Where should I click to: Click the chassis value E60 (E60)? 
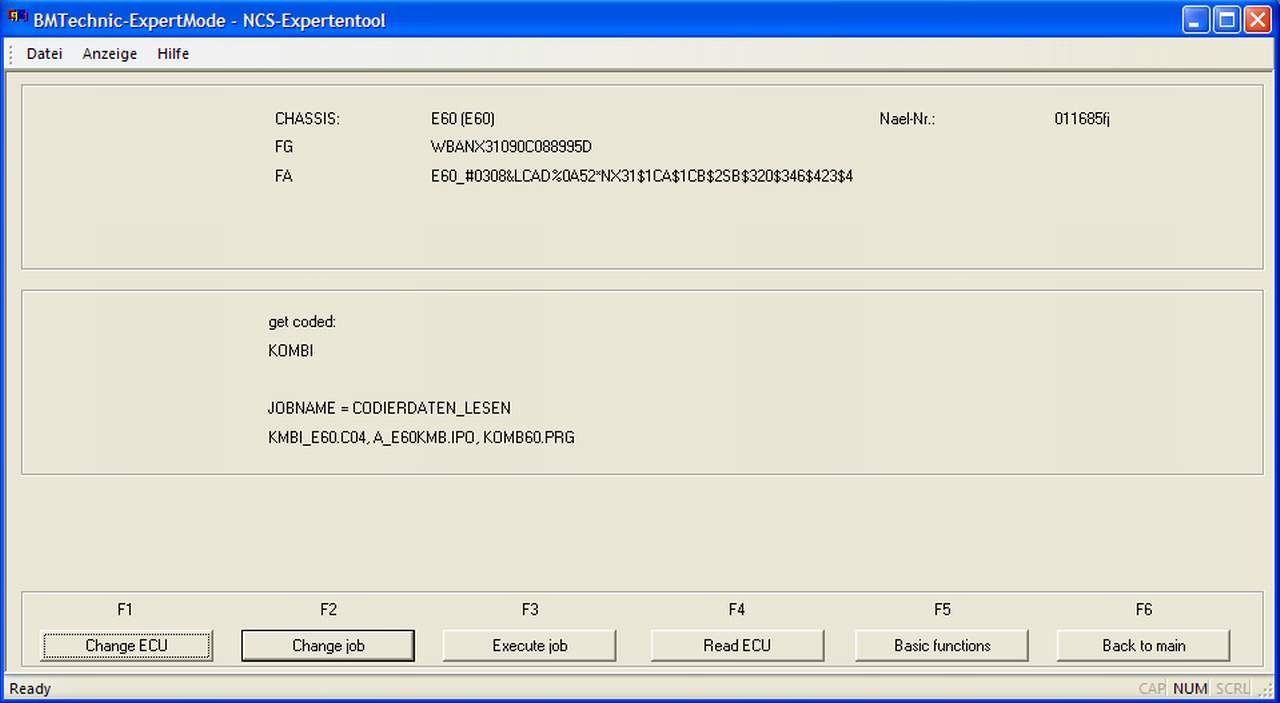463,119
